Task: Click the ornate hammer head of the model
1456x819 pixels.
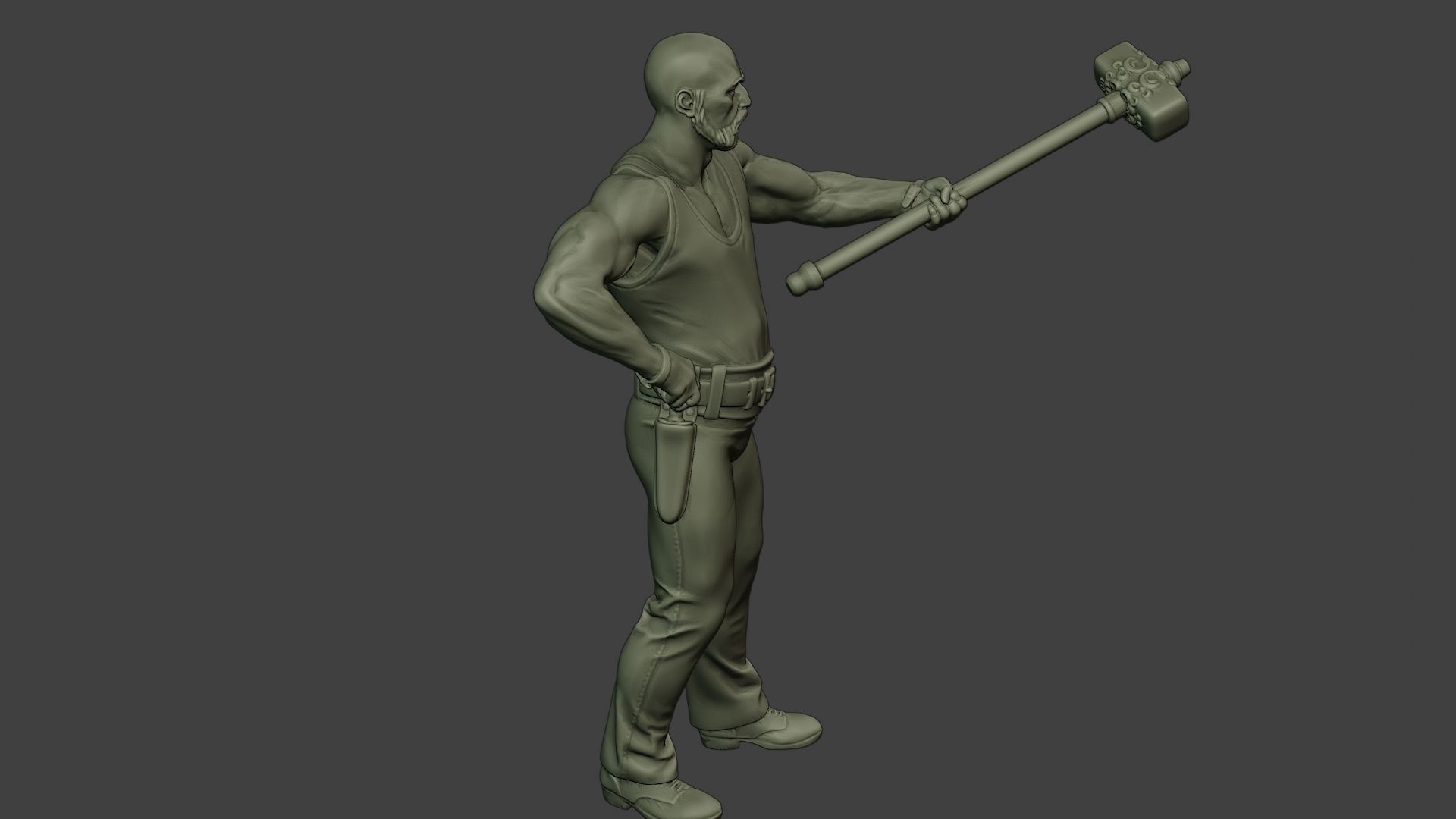Action: tap(1142, 91)
